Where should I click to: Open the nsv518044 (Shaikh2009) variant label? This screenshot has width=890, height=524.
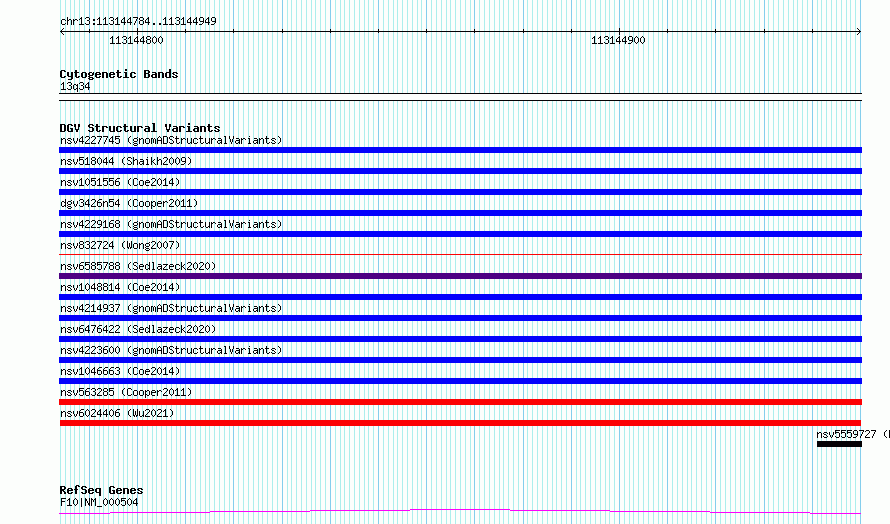pyautogui.click(x=126, y=161)
